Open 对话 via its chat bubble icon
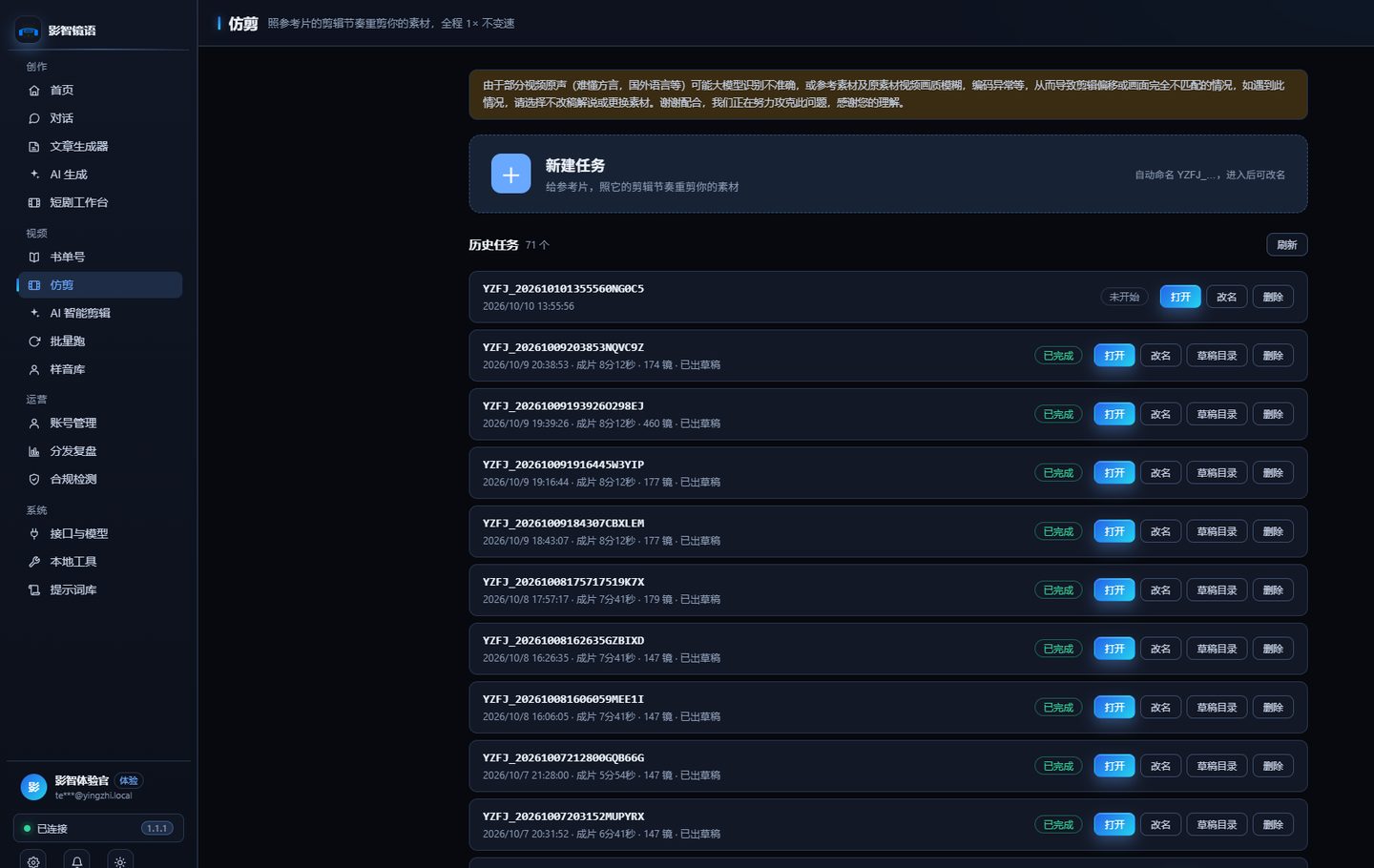Image resolution: width=1374 pixels, height=868 pixels. click(34, 118)
